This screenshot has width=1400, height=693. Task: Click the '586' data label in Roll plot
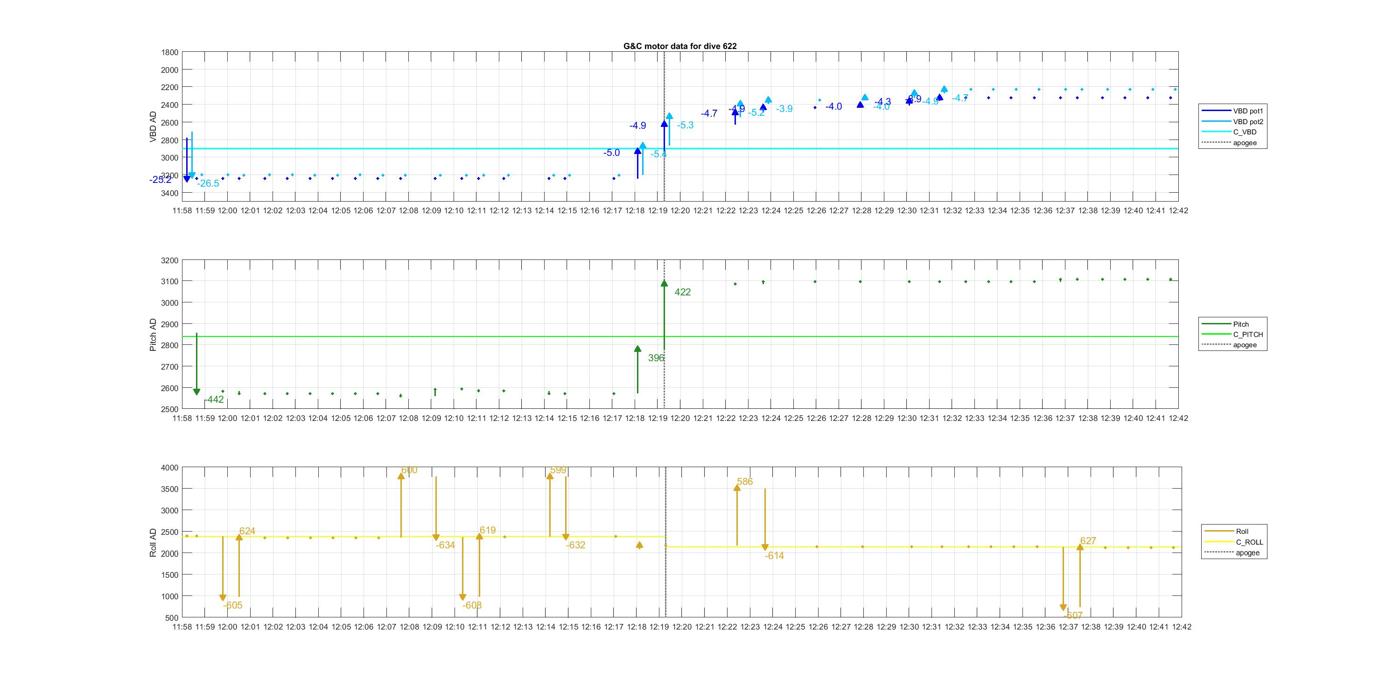[x=745, y=482]
